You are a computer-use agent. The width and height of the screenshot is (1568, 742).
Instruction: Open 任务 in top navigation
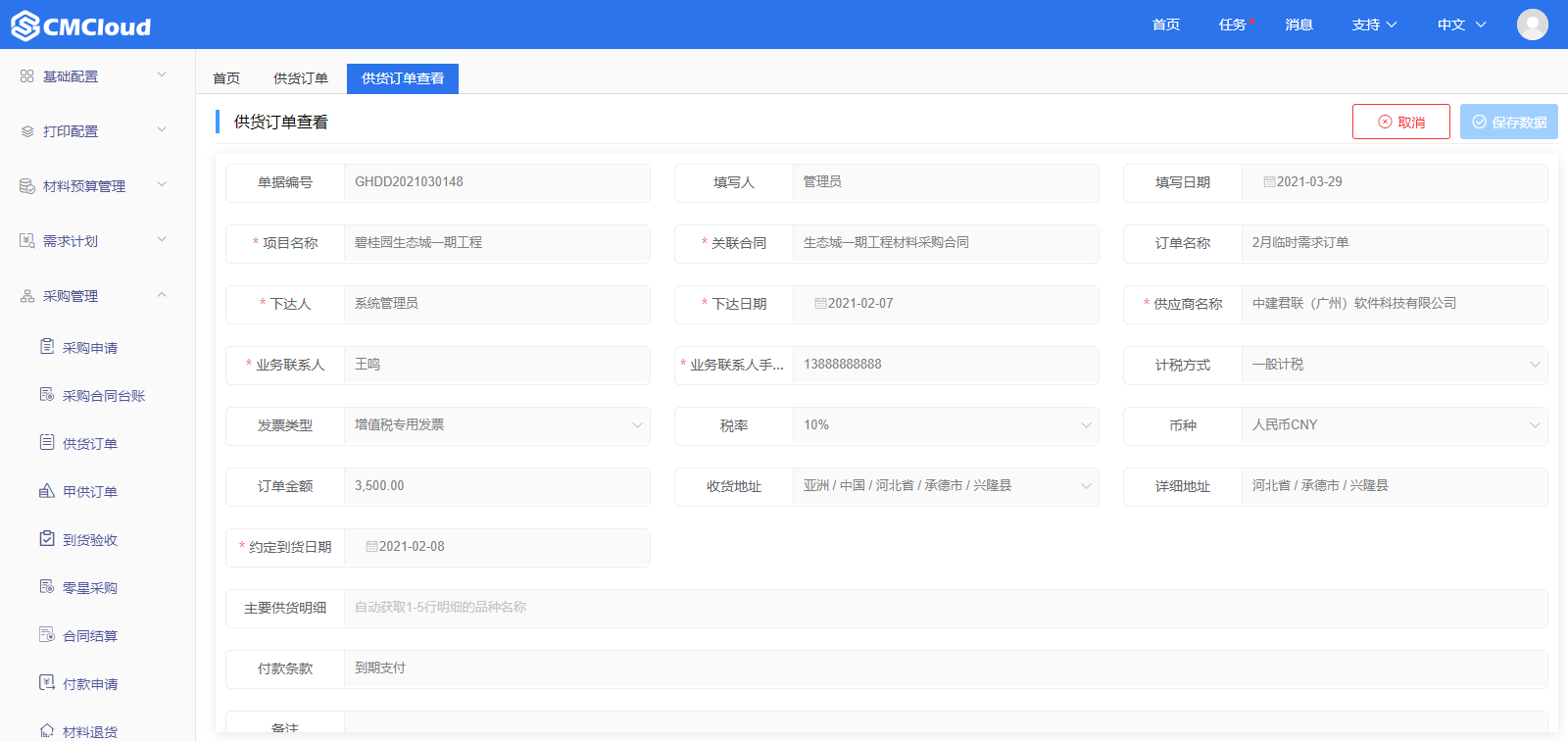[1233, 25]
